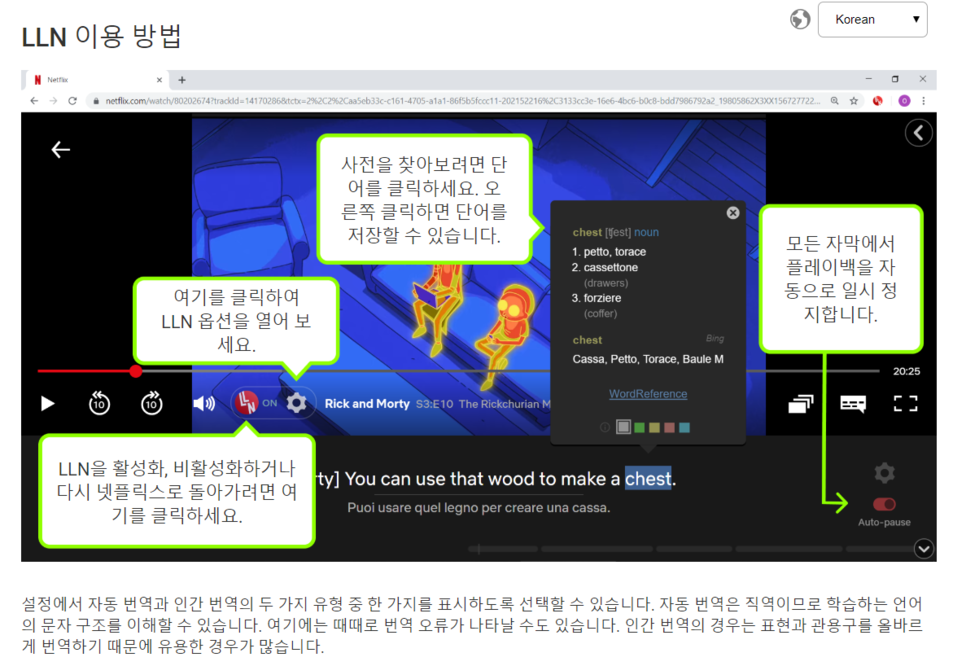
Task: Click the globe language icon
Action: [800, 19]
